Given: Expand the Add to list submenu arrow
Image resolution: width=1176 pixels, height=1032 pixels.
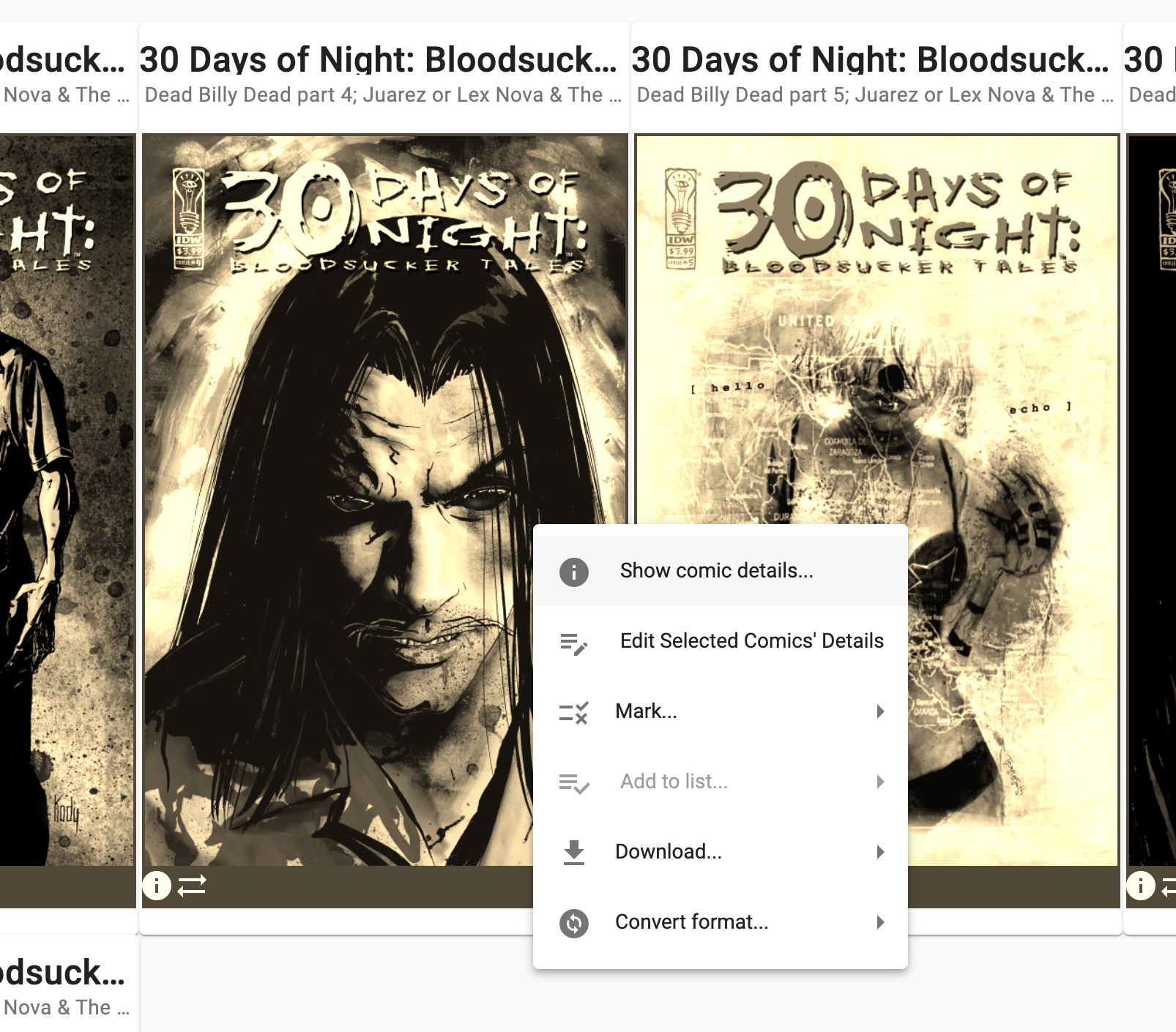Looking at the screenshot, I should tap(880, 782).
